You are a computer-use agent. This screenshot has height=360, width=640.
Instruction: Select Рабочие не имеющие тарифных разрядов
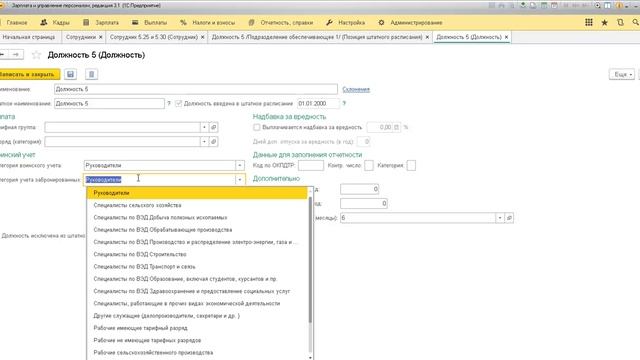coord(197,340)
